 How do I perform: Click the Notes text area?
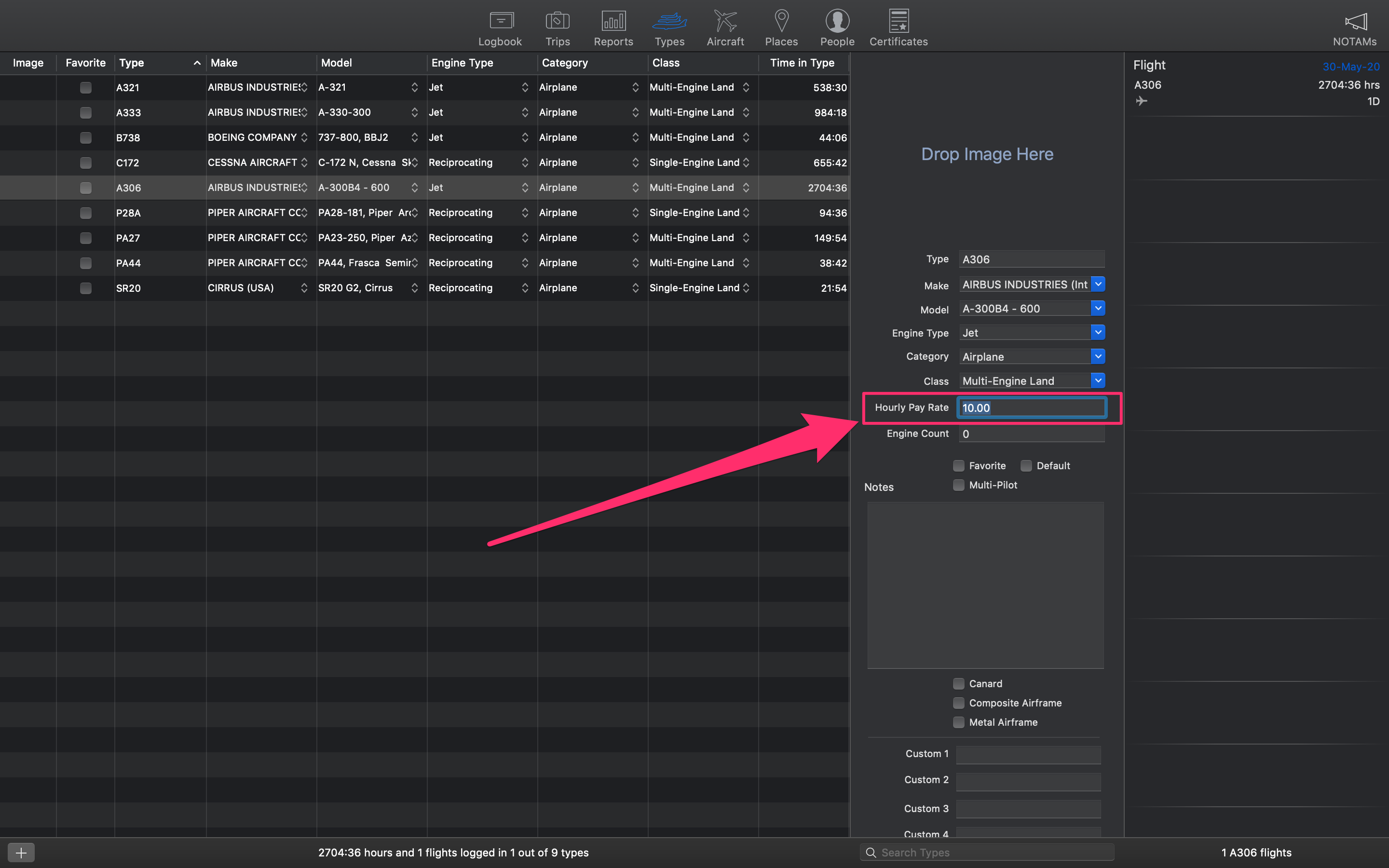[x=985, y=585]
